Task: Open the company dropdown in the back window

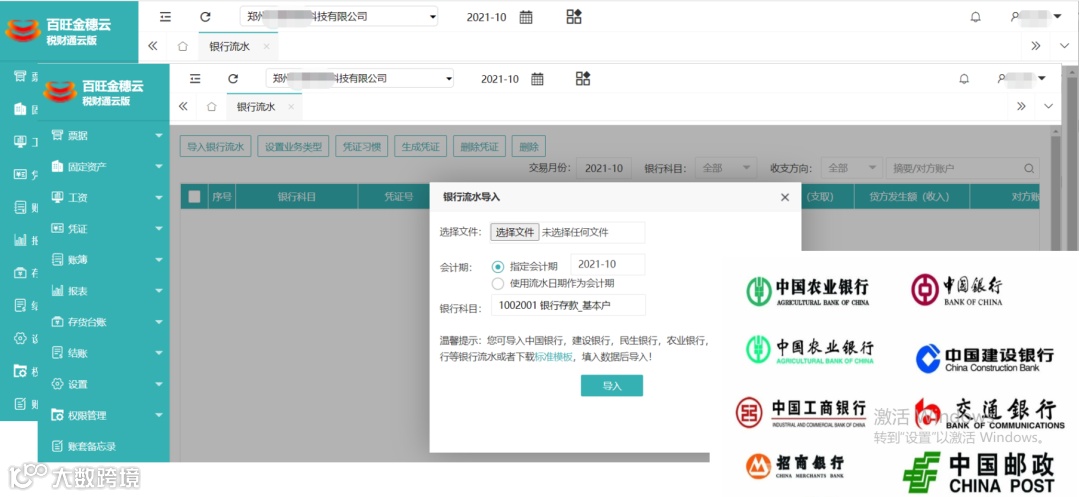Action: 339,17
